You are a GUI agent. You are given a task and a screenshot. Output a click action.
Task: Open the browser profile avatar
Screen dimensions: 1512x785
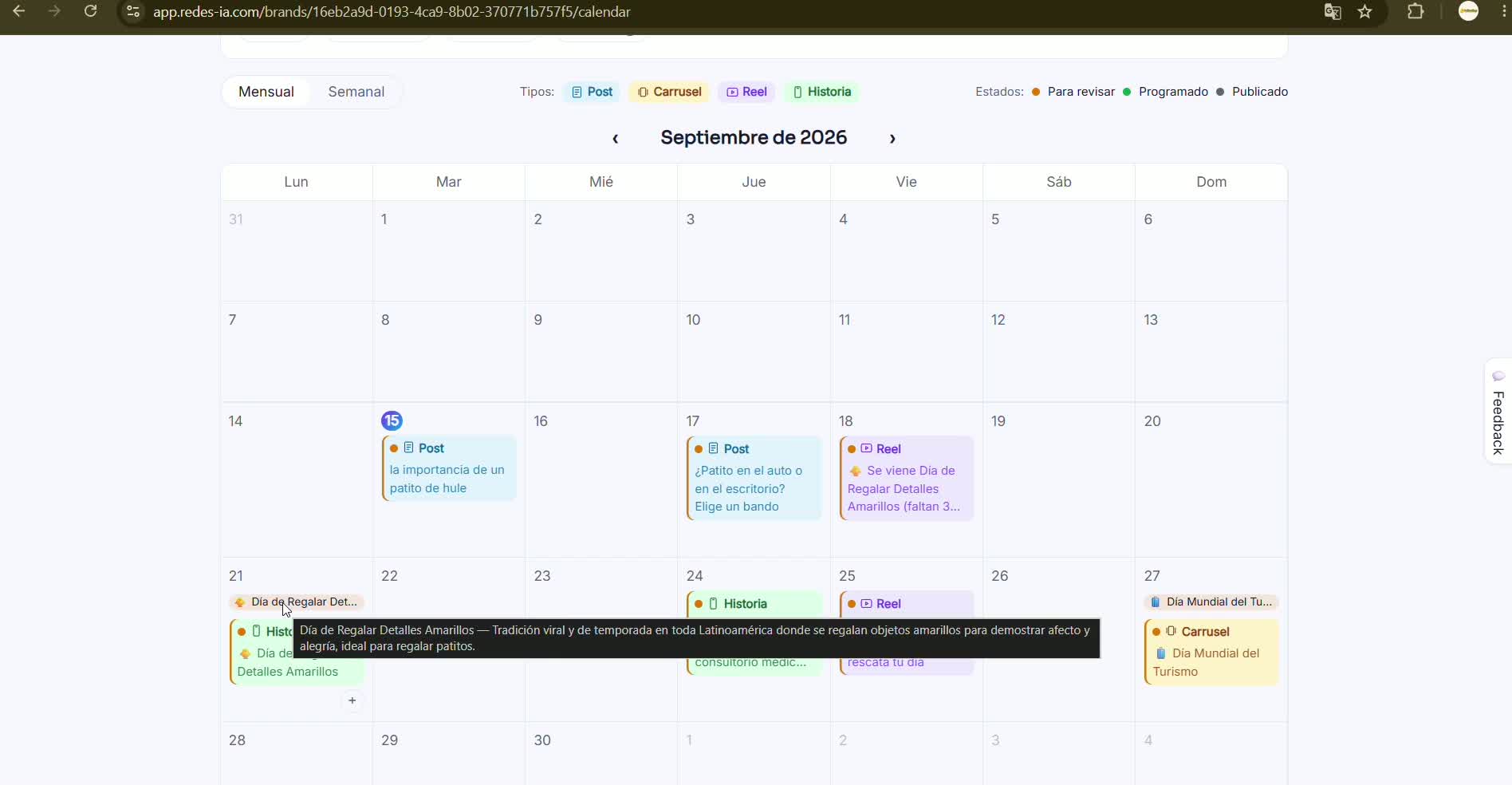[1468, 11]
